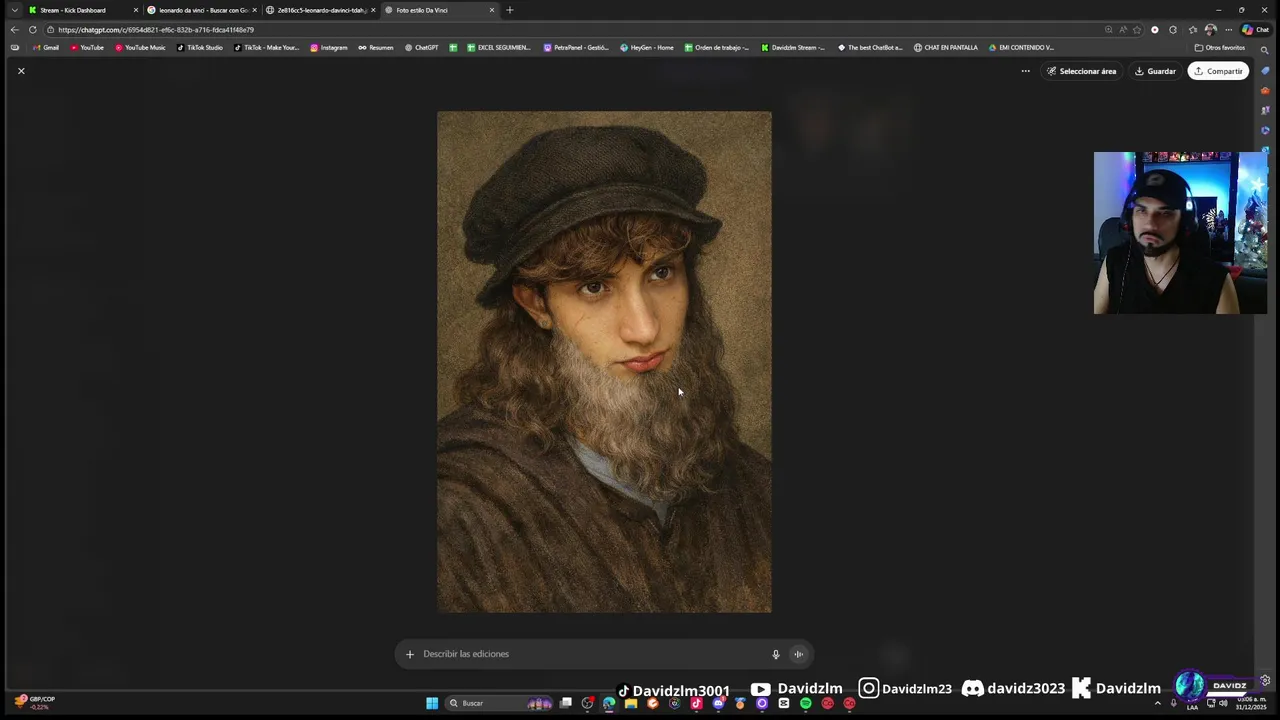Open the CHAT EN PANTALLA bookmark

pos(945,47)
